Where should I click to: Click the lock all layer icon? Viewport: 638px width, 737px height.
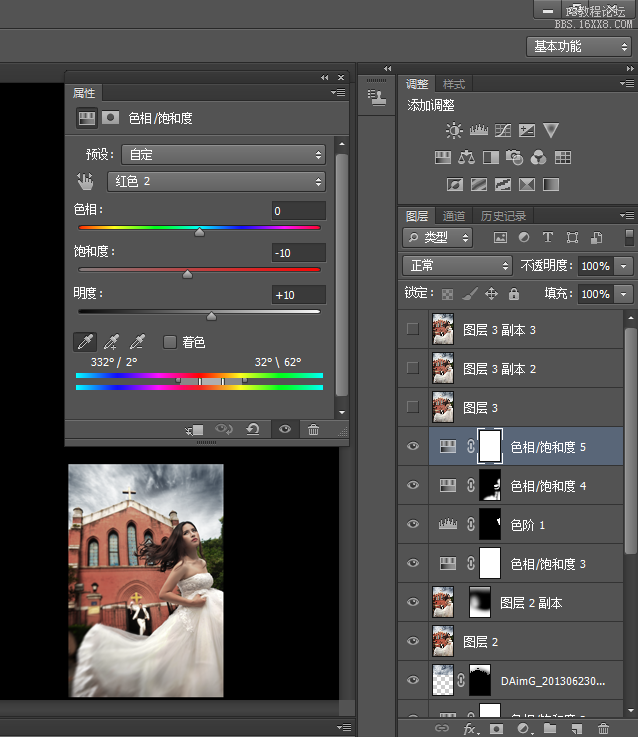tap(513, 294)
